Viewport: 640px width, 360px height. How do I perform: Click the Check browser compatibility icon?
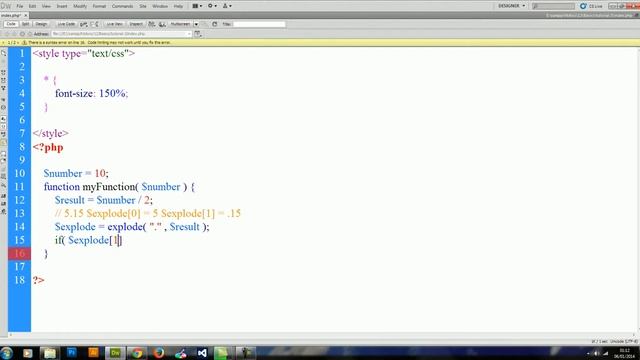(x=84, y=24)
